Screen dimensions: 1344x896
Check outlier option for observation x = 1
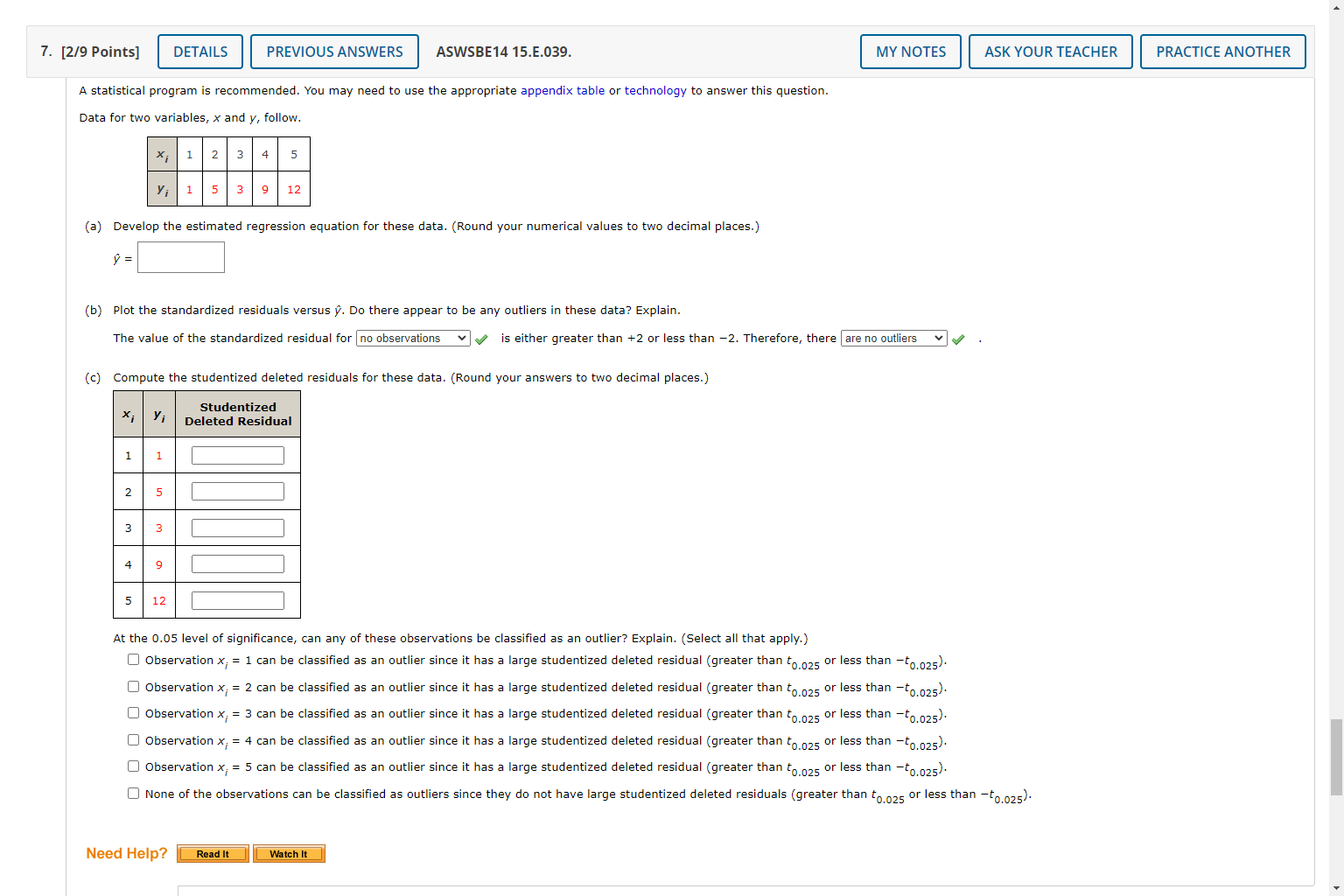pos(133,659)
